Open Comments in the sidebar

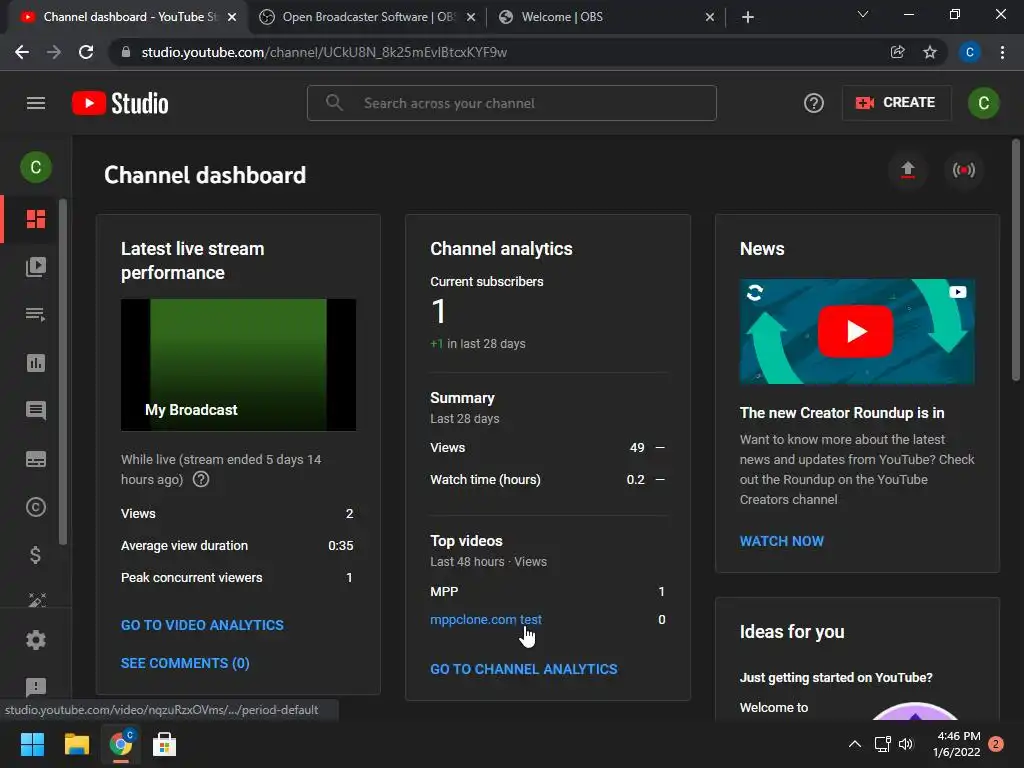(x=36, y=411)
